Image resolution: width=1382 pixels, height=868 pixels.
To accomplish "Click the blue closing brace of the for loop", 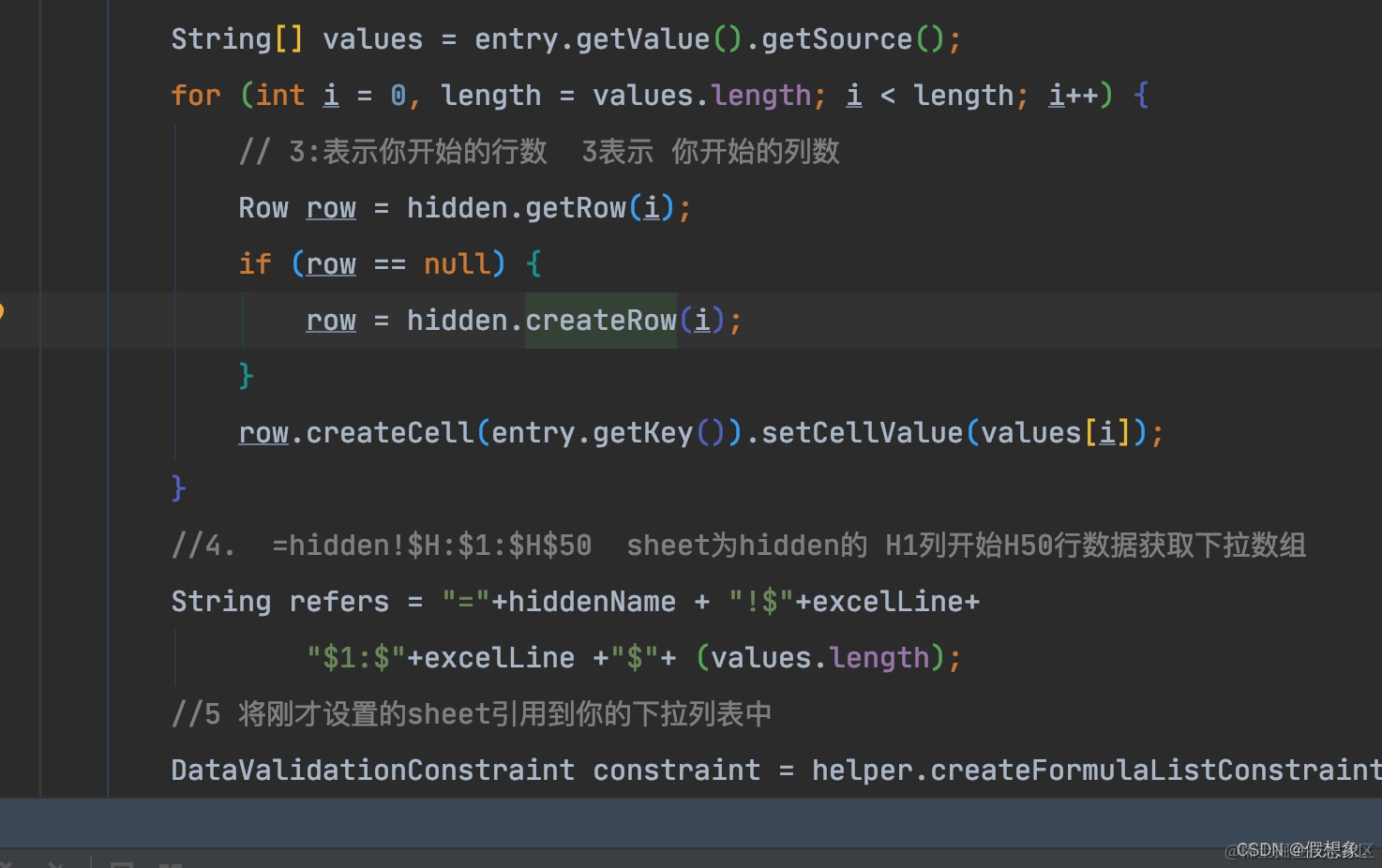I will point(178,489).
